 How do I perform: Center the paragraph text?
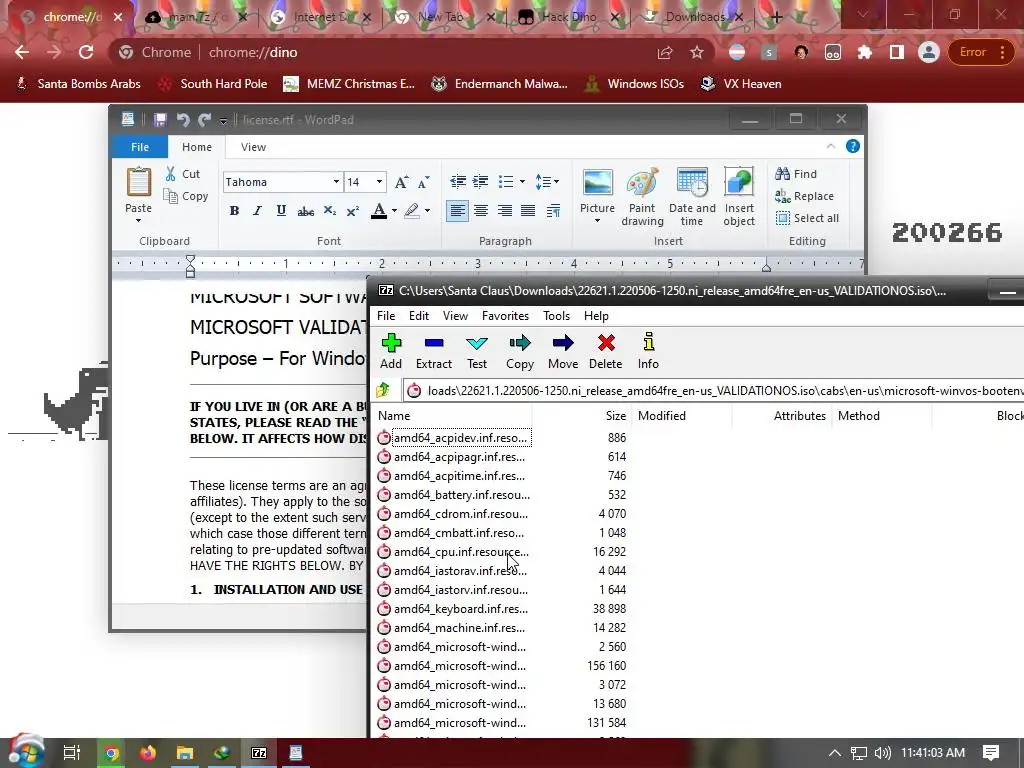[x=481, y=210]
